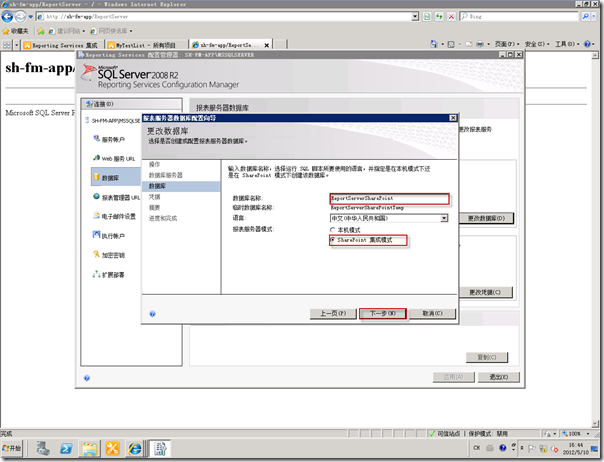Open the 工具(O) menu

tap(567, 44)
